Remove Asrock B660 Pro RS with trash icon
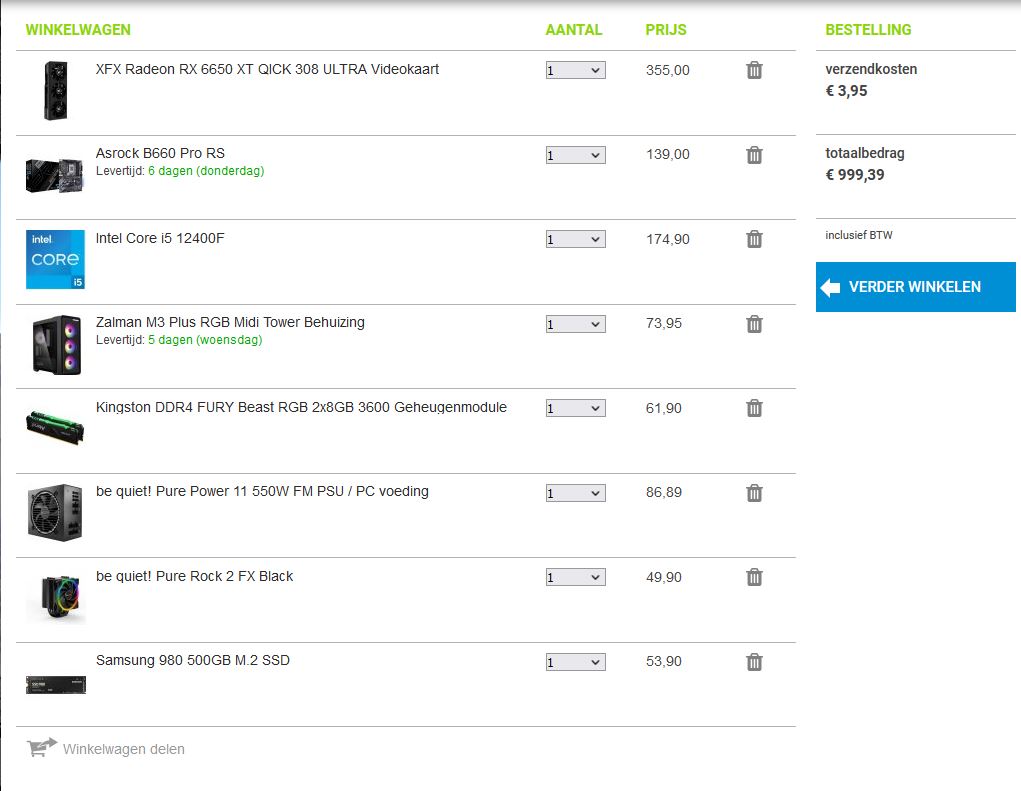Screen dimensions: 1021x791 click(x=754, y=155)
